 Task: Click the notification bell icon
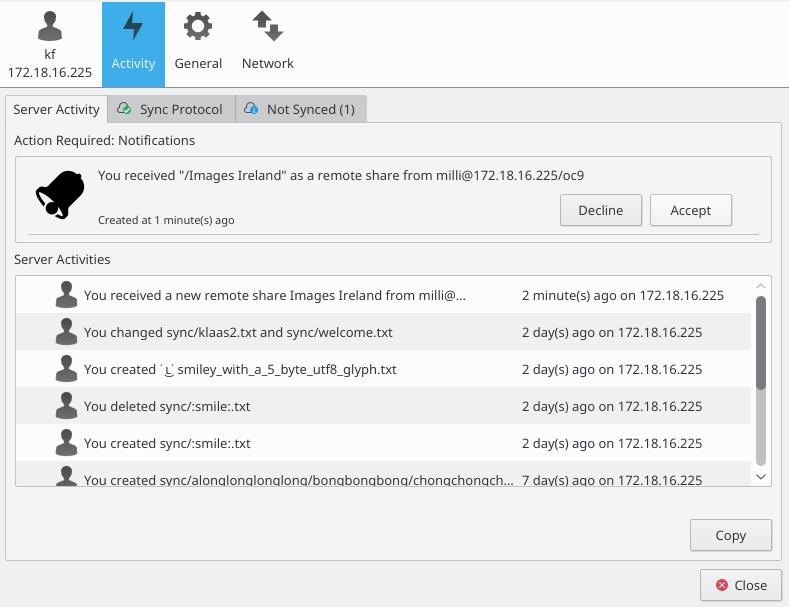click(x=60, y=194)
